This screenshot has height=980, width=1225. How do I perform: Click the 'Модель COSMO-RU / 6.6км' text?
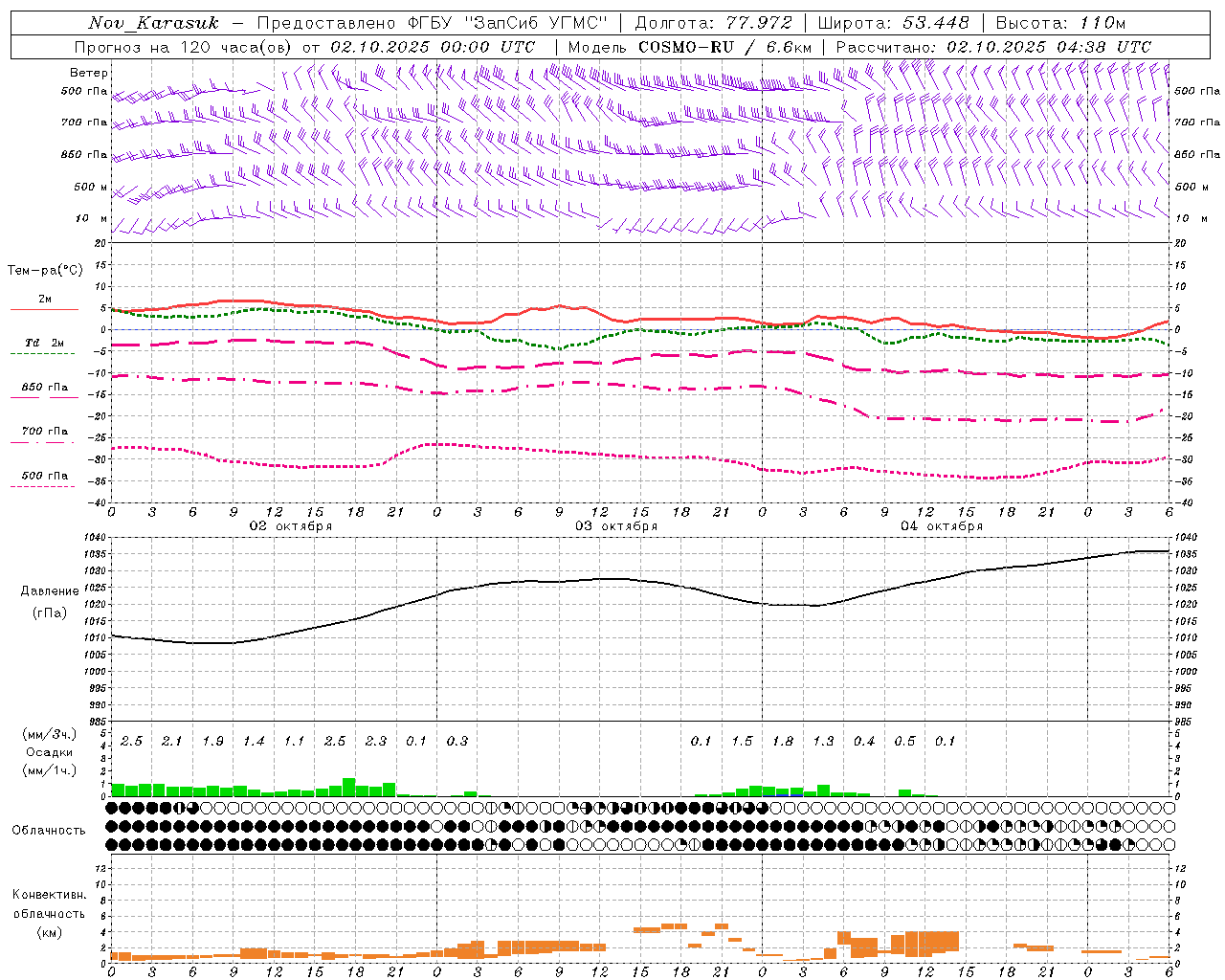[689, 47]
